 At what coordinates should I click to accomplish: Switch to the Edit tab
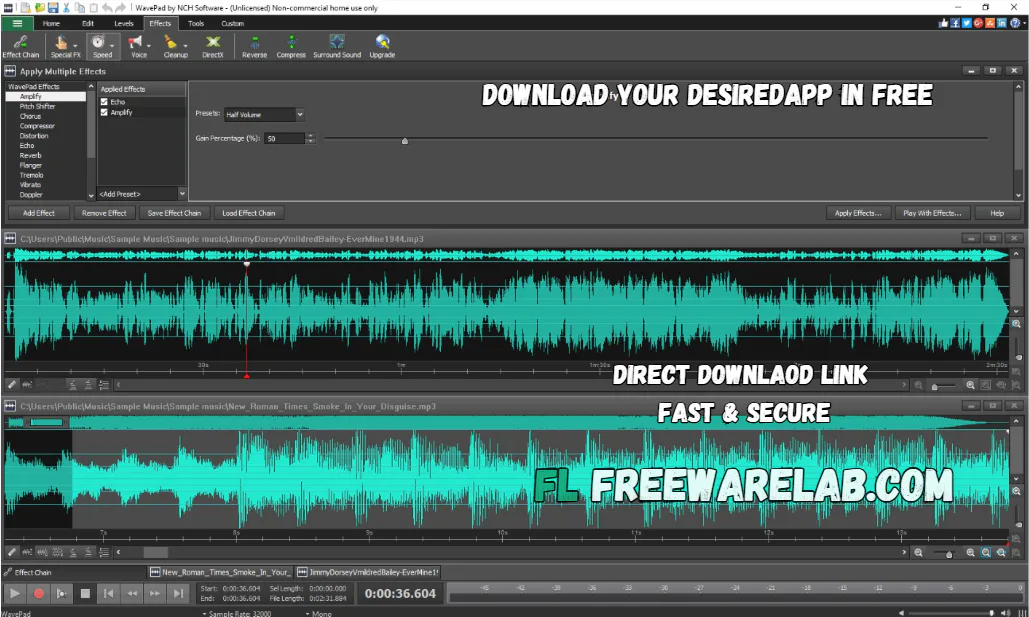pos(88,23)
